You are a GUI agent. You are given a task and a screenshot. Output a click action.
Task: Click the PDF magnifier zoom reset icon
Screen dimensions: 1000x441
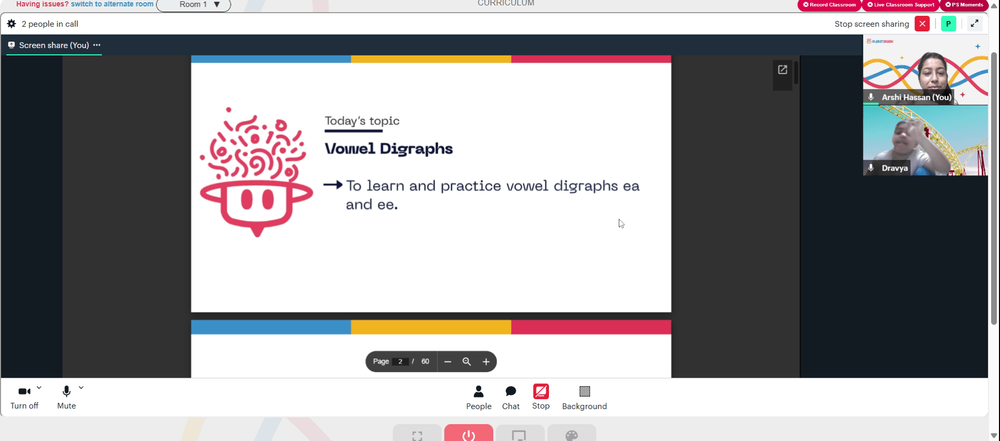click(467, 362)
